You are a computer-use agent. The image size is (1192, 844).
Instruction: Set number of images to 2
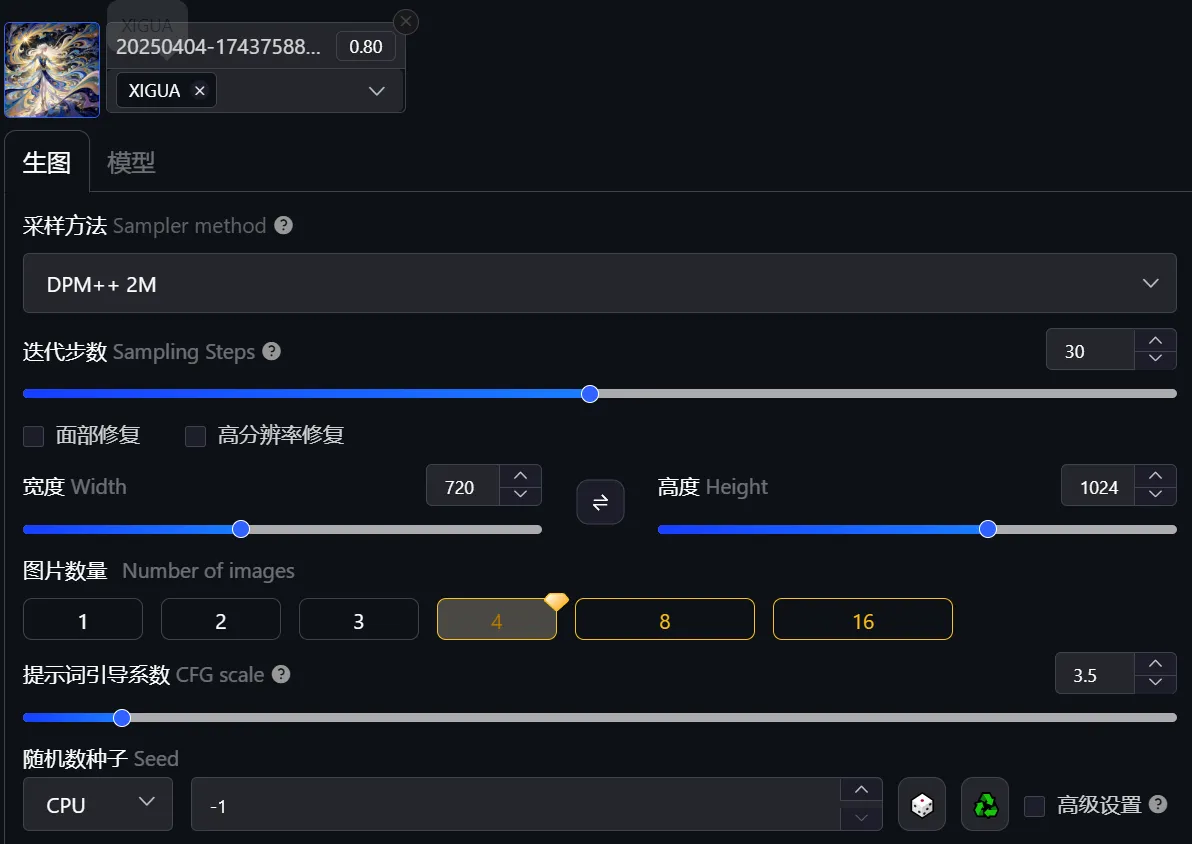click(x=220, y=620)
